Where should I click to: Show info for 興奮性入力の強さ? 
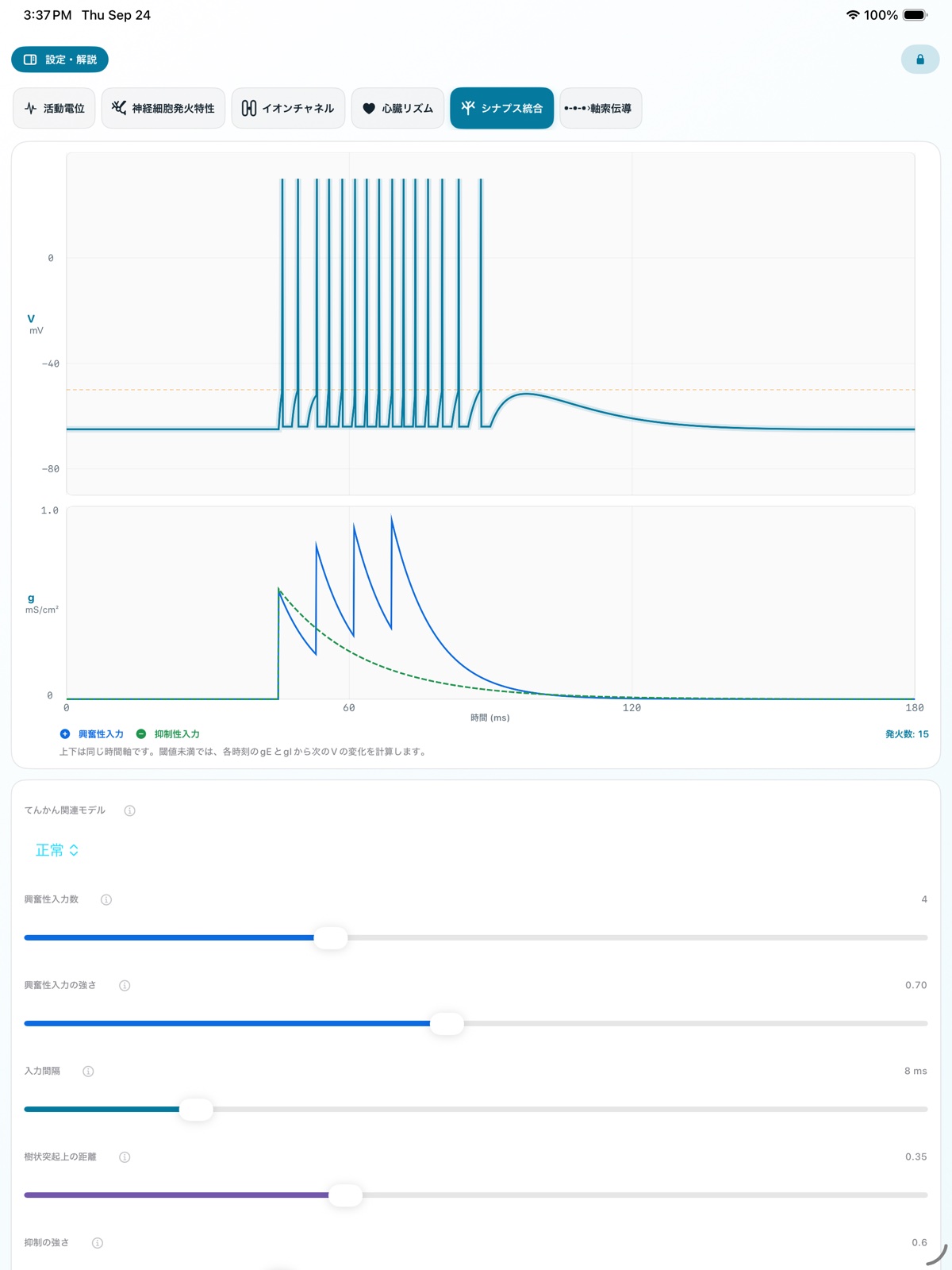pos(125,985)
